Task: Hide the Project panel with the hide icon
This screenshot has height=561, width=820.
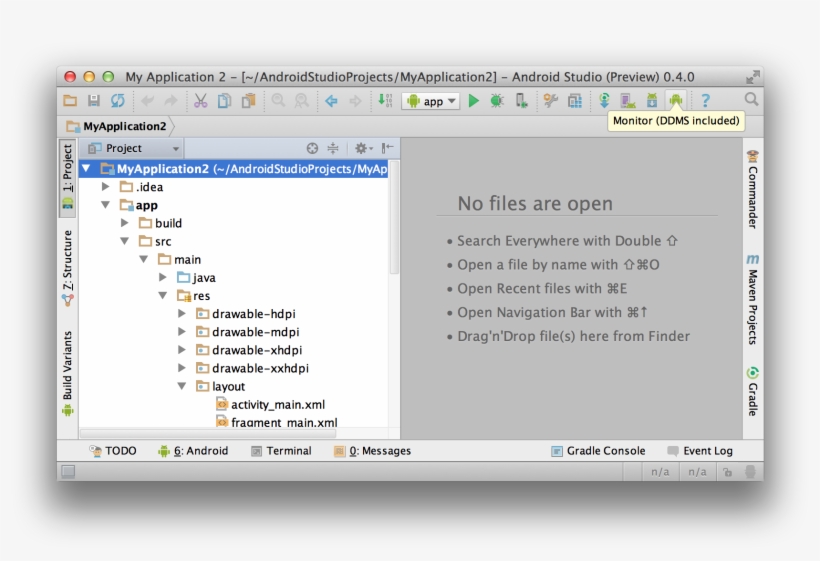Action: pyautogui.click(x=387, y=148)
